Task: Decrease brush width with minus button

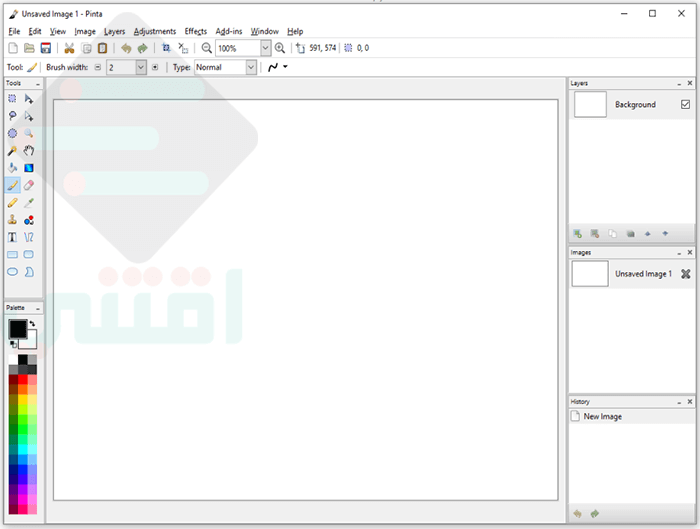Action: [x=98, y=67]
